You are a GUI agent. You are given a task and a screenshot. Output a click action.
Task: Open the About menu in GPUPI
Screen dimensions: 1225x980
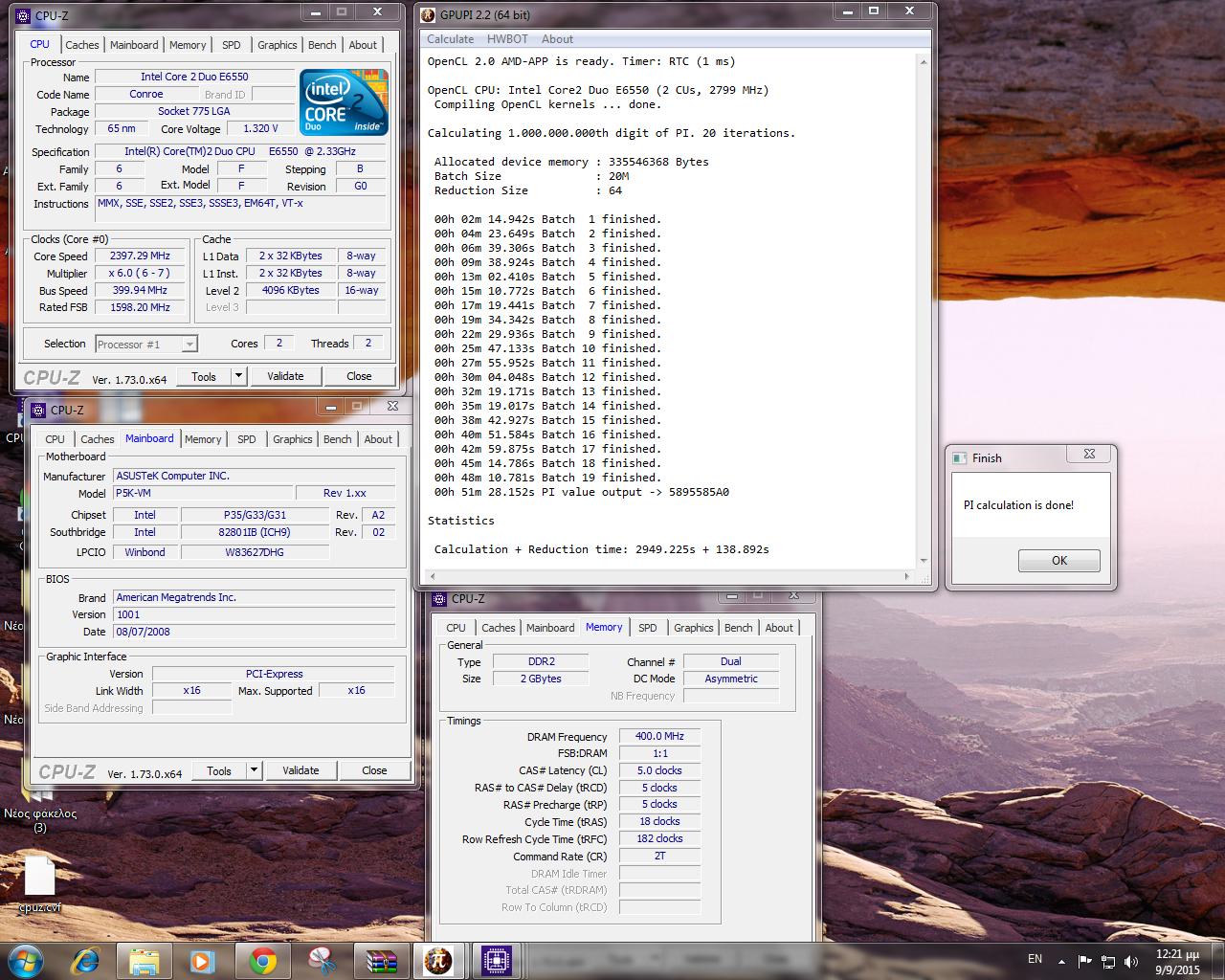(557, 39)
